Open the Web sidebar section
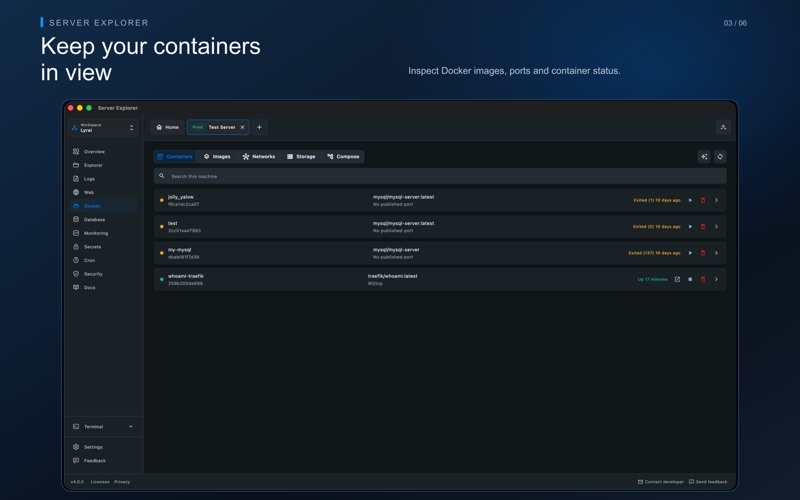The width and height of the screenshot is (800, 500). coord(104,192)
